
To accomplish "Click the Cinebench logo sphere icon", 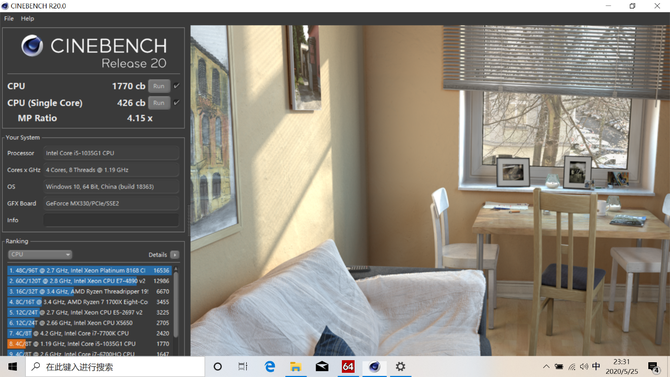I will point(32,45).
